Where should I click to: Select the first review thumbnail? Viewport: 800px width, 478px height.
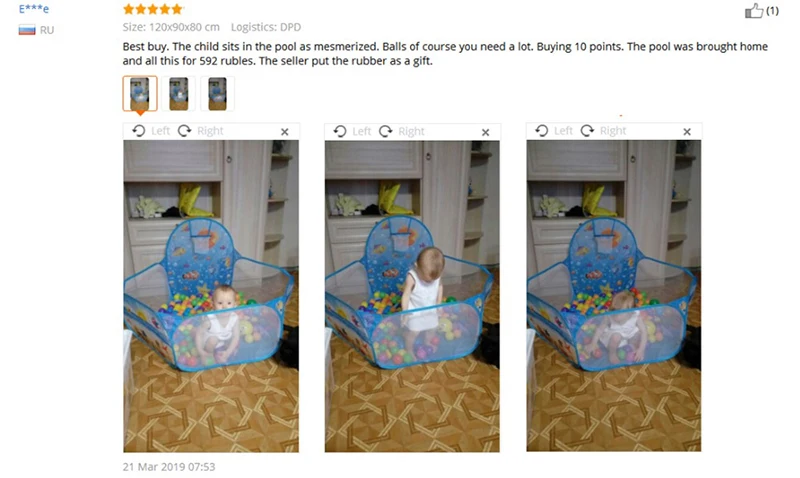coord(140,93)
